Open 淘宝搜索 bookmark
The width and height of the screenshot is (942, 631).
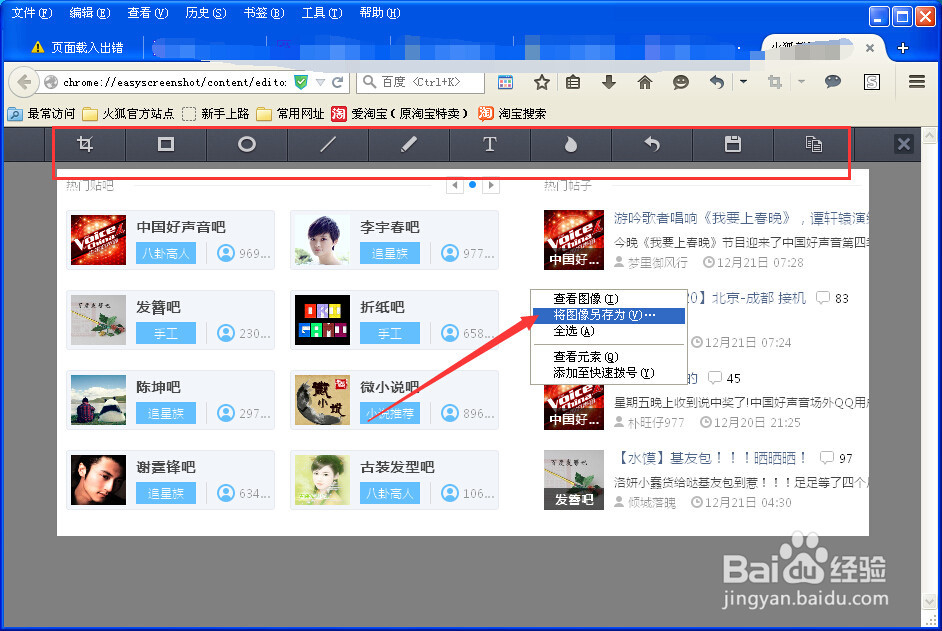point(512,114)
